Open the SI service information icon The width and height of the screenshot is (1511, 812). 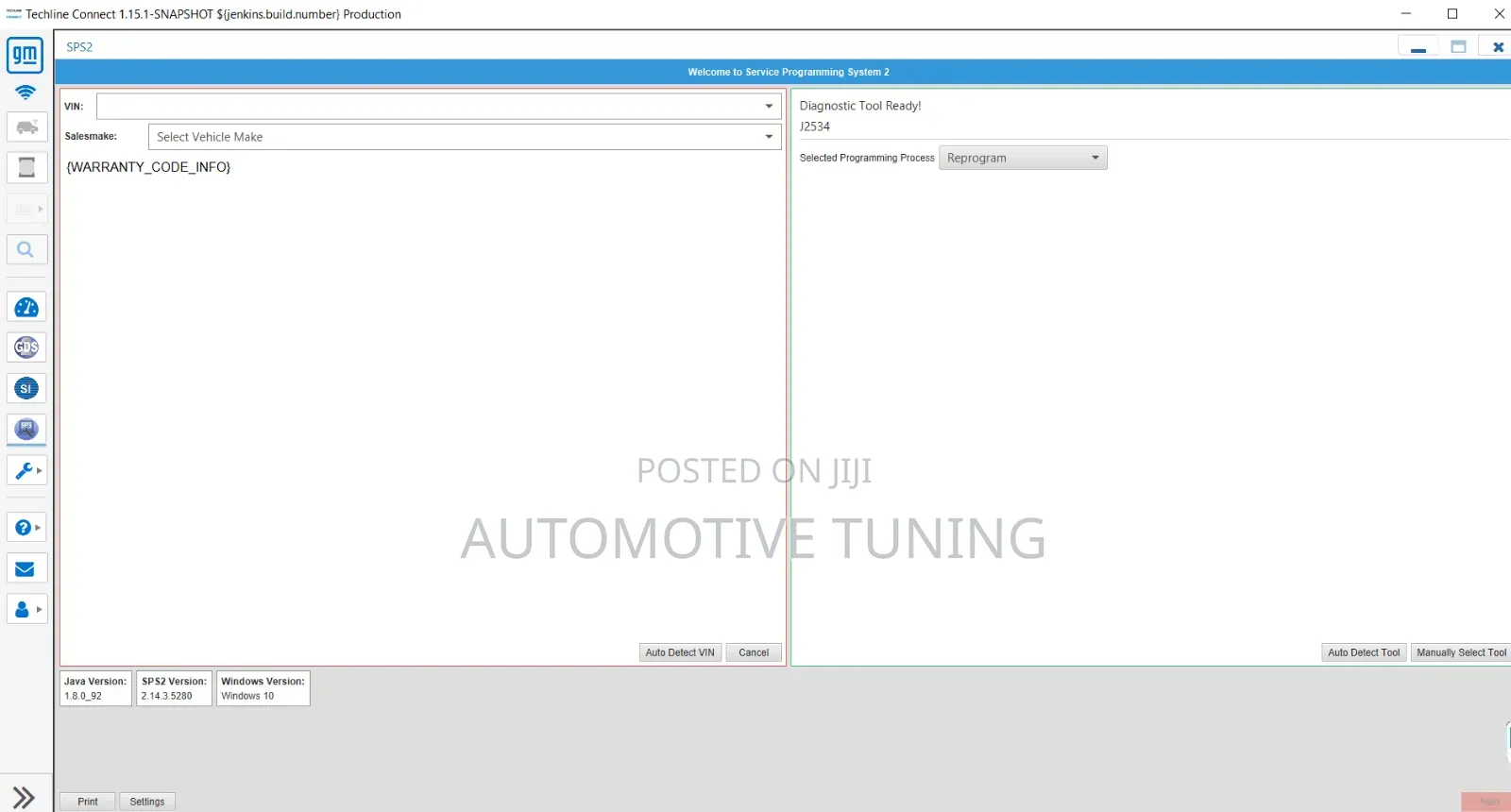(x=26, y=388)
